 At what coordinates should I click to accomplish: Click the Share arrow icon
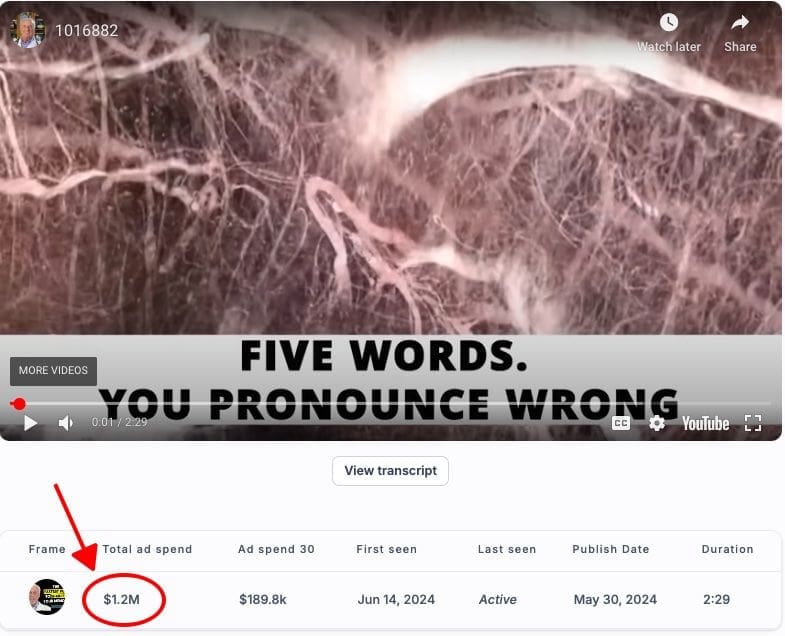tap(739, 23)
